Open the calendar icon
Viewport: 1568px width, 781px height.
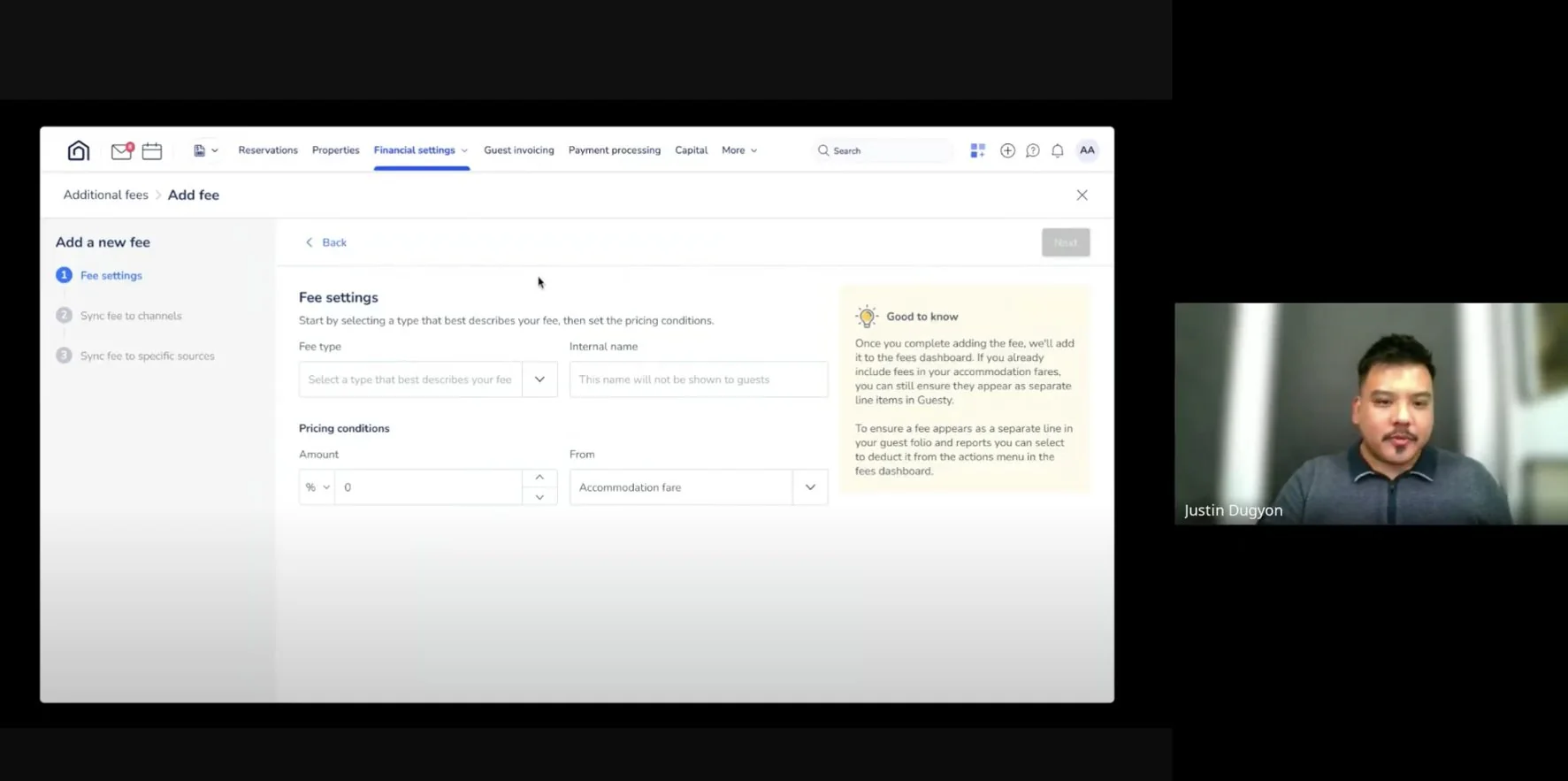(x=152, y=150)
